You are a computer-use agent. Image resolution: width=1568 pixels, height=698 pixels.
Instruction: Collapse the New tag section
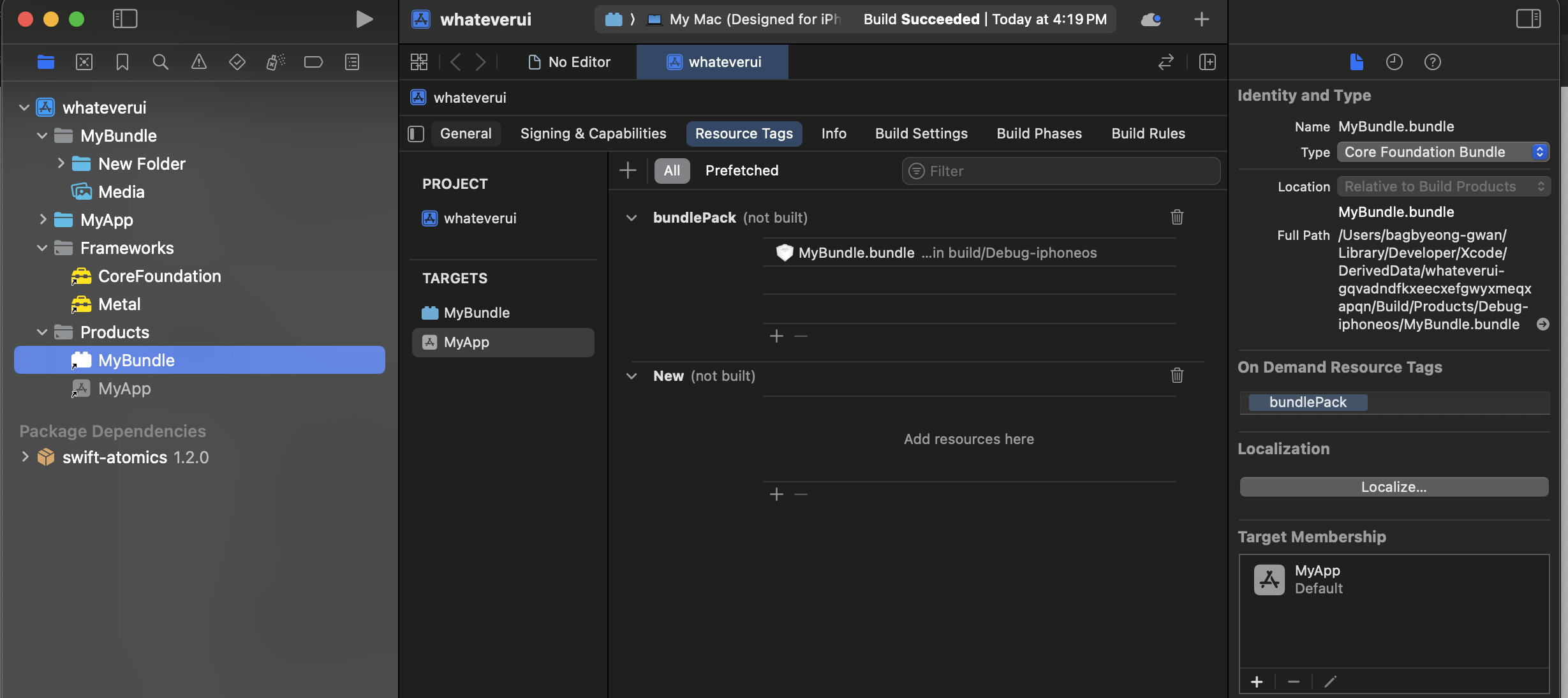pos(632,376)
